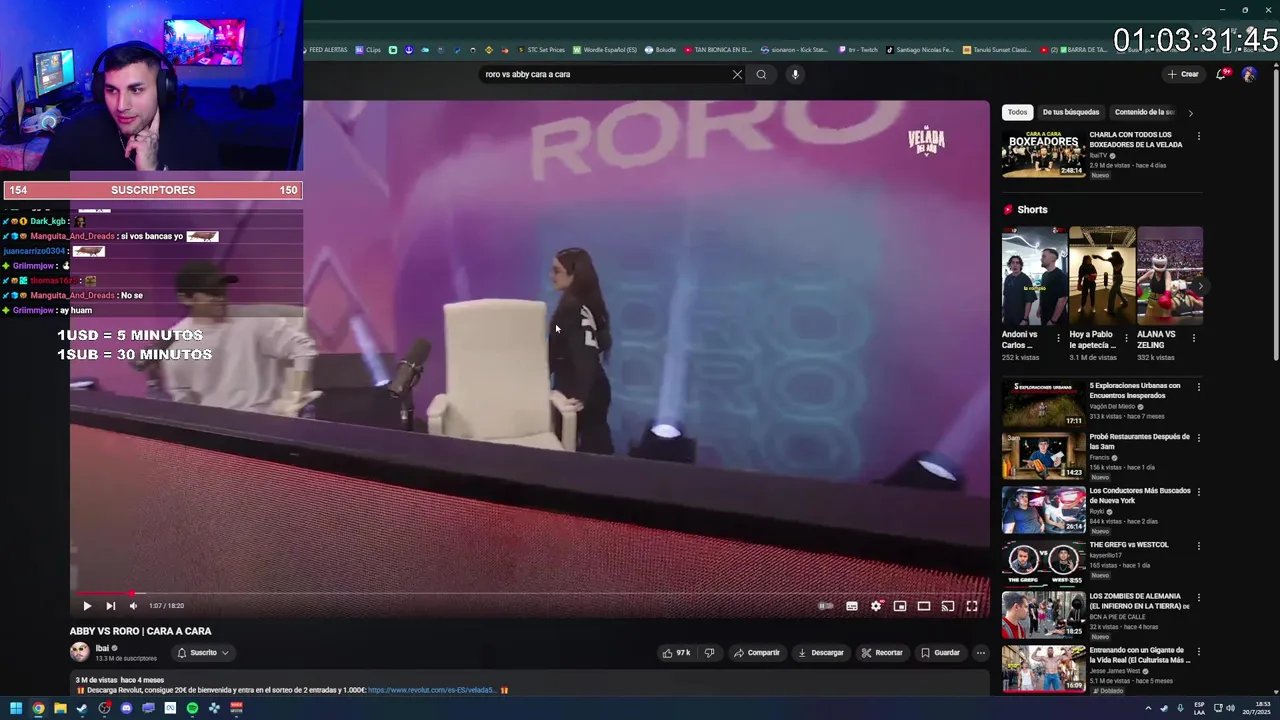Clear the search box text
The height and width of the screenshot is (720, 1280).
coord(737,74)
